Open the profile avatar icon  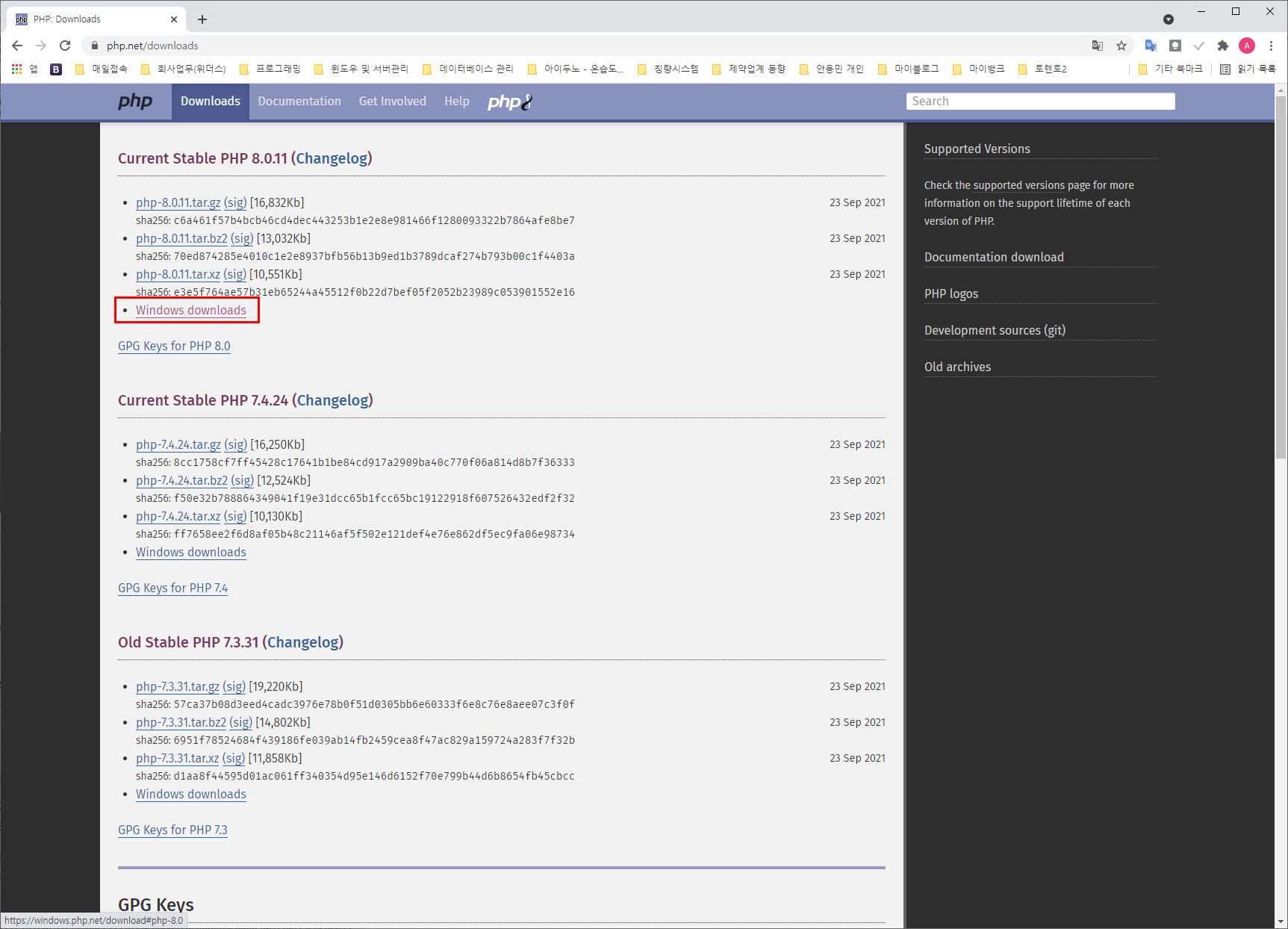coord(1247,46)
